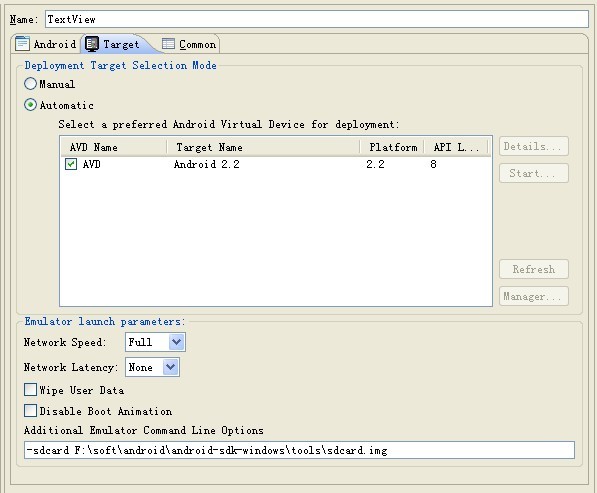Sort by Platform column header

392,147
